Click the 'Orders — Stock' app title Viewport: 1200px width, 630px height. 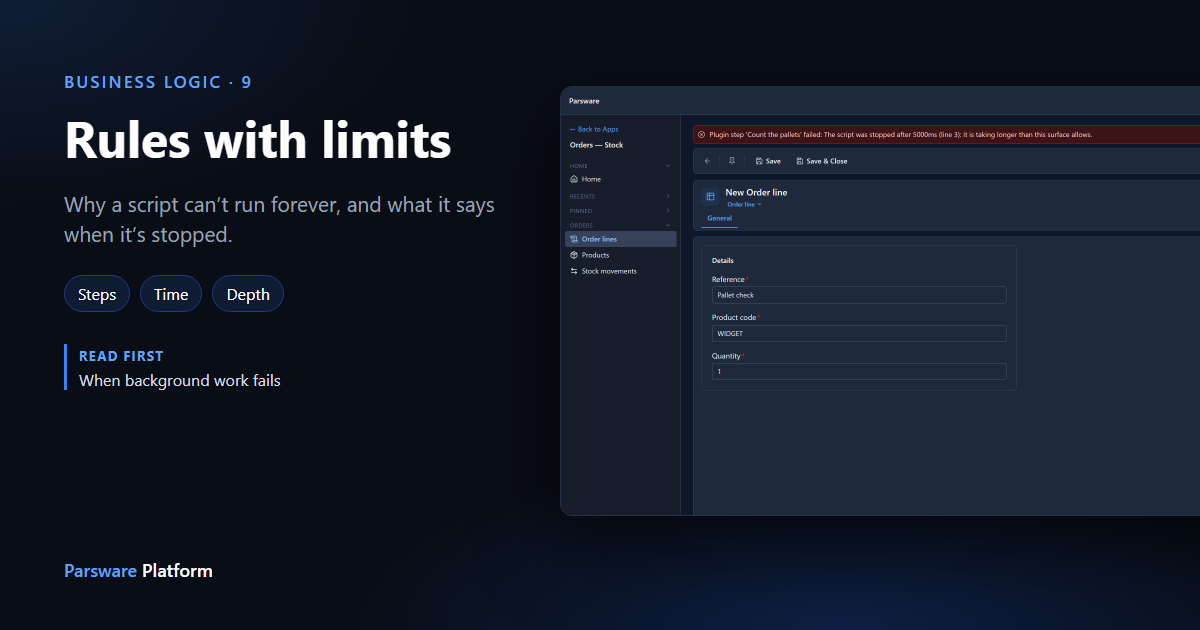point(596,145)
